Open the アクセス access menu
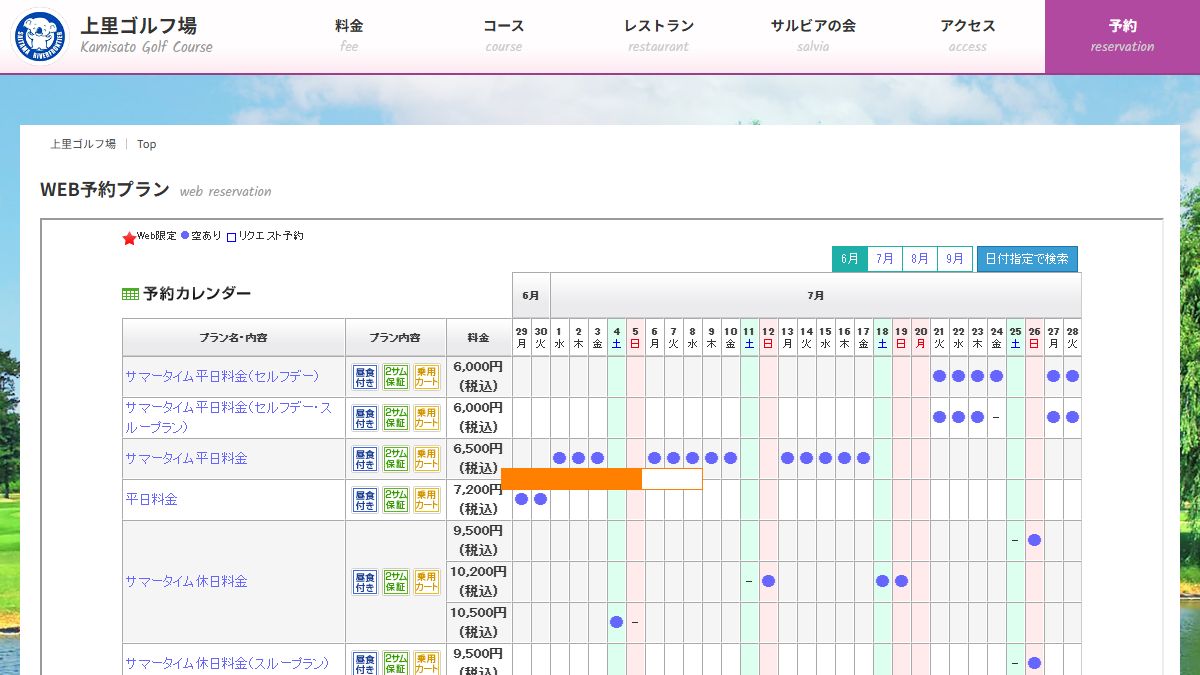Screen dimensions: 1200x675 (967, 36)
